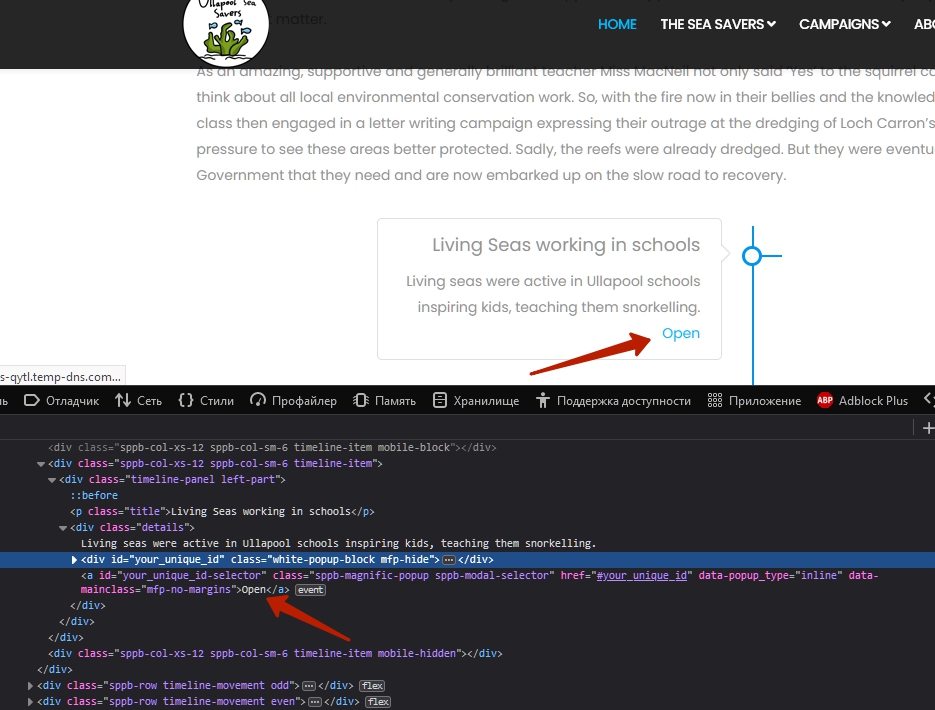Open the Adblock Plus devtools panel
The image size is (935, 710).
[862, 400]
